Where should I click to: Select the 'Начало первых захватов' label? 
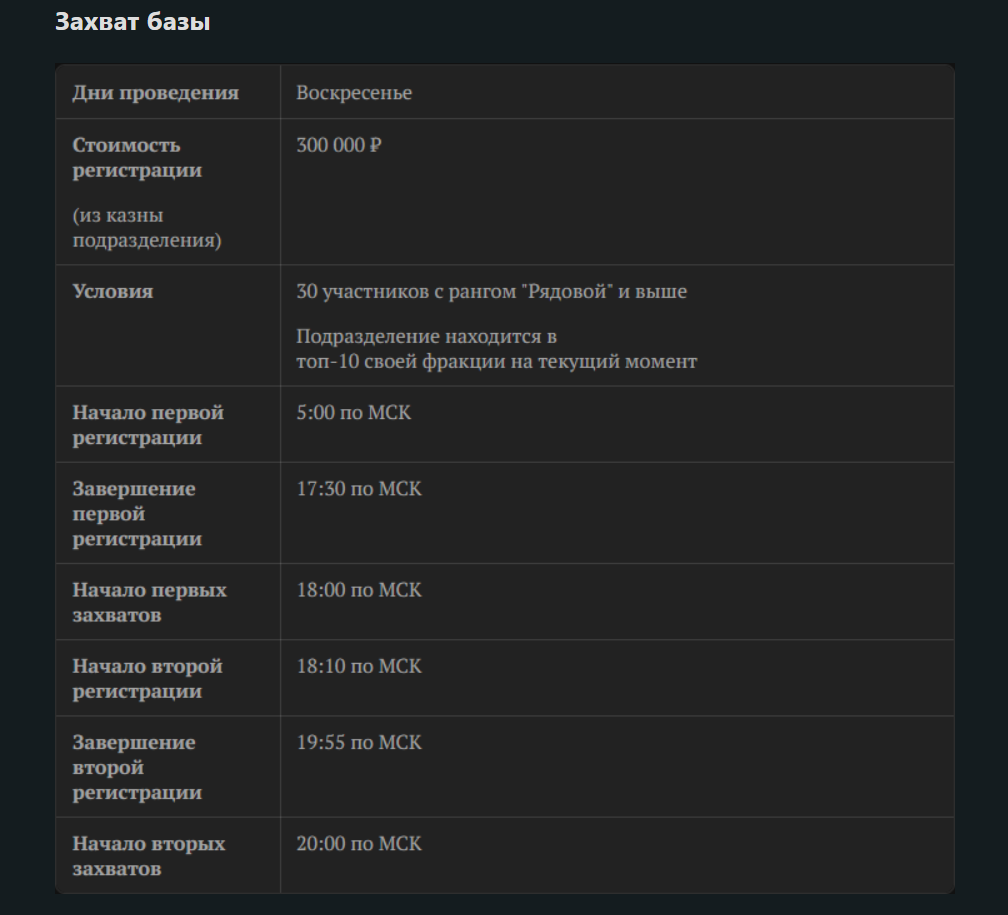(x=149, y=602)
